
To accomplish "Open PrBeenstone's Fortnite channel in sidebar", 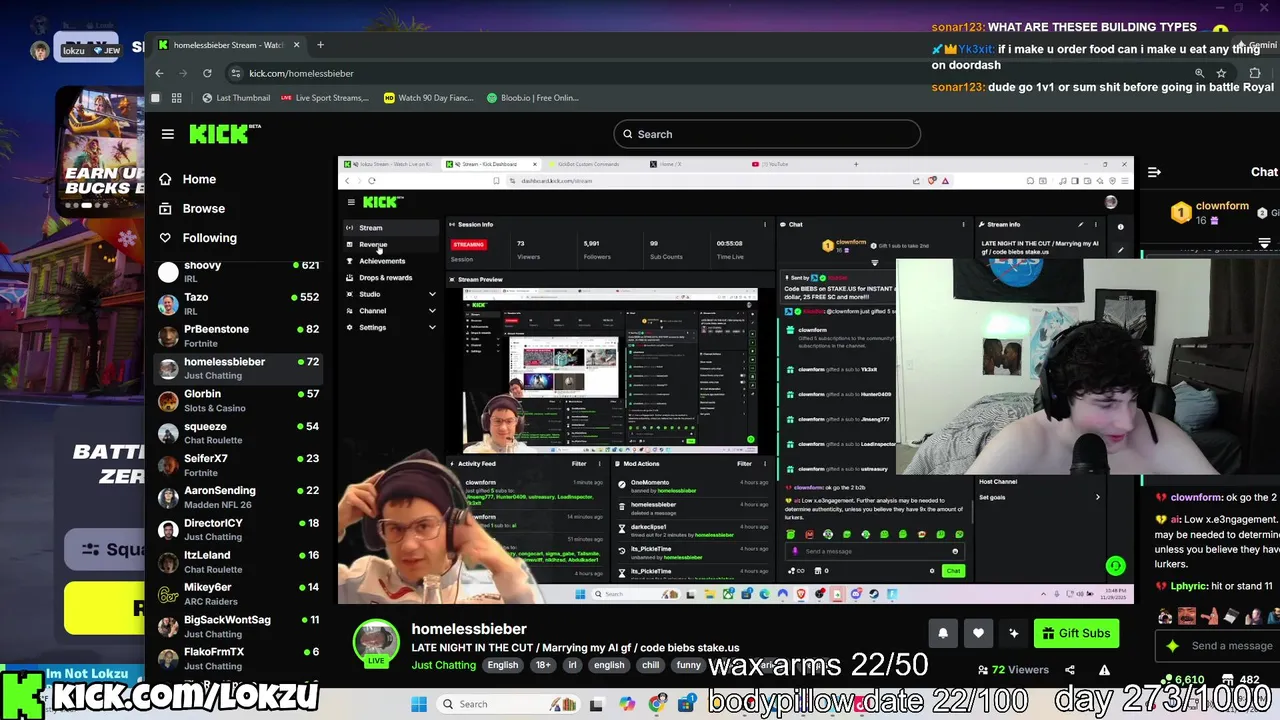I will pos(238,336).
